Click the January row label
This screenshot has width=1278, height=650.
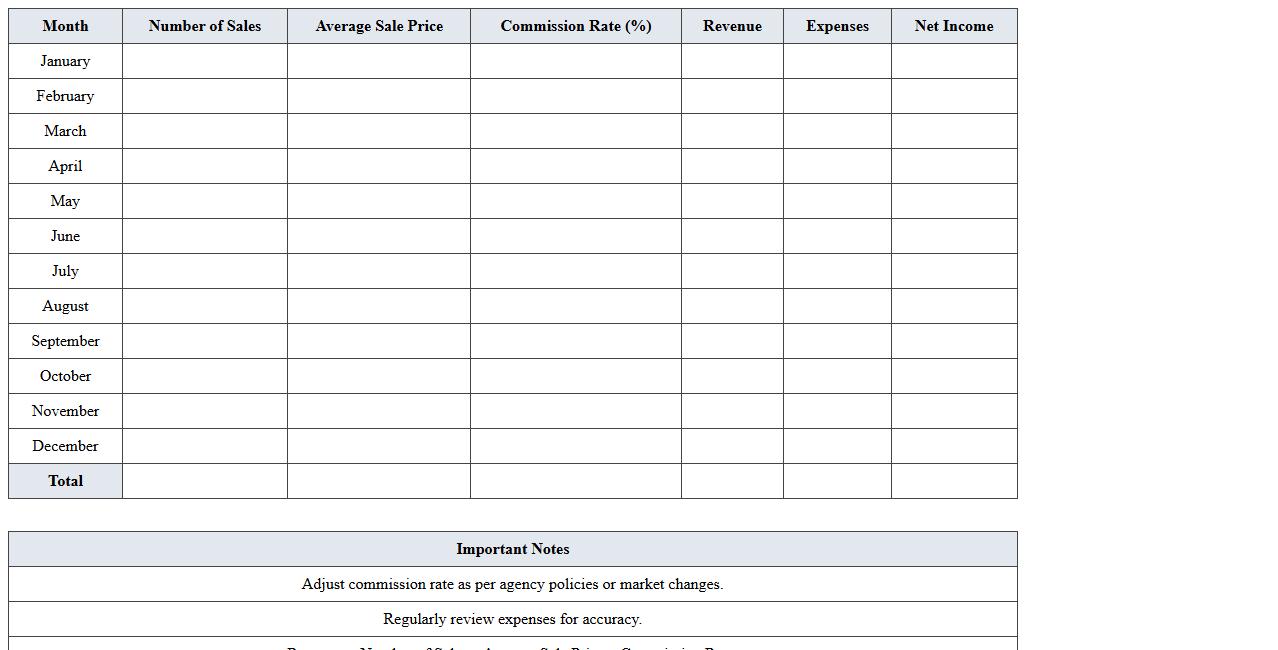65,61
